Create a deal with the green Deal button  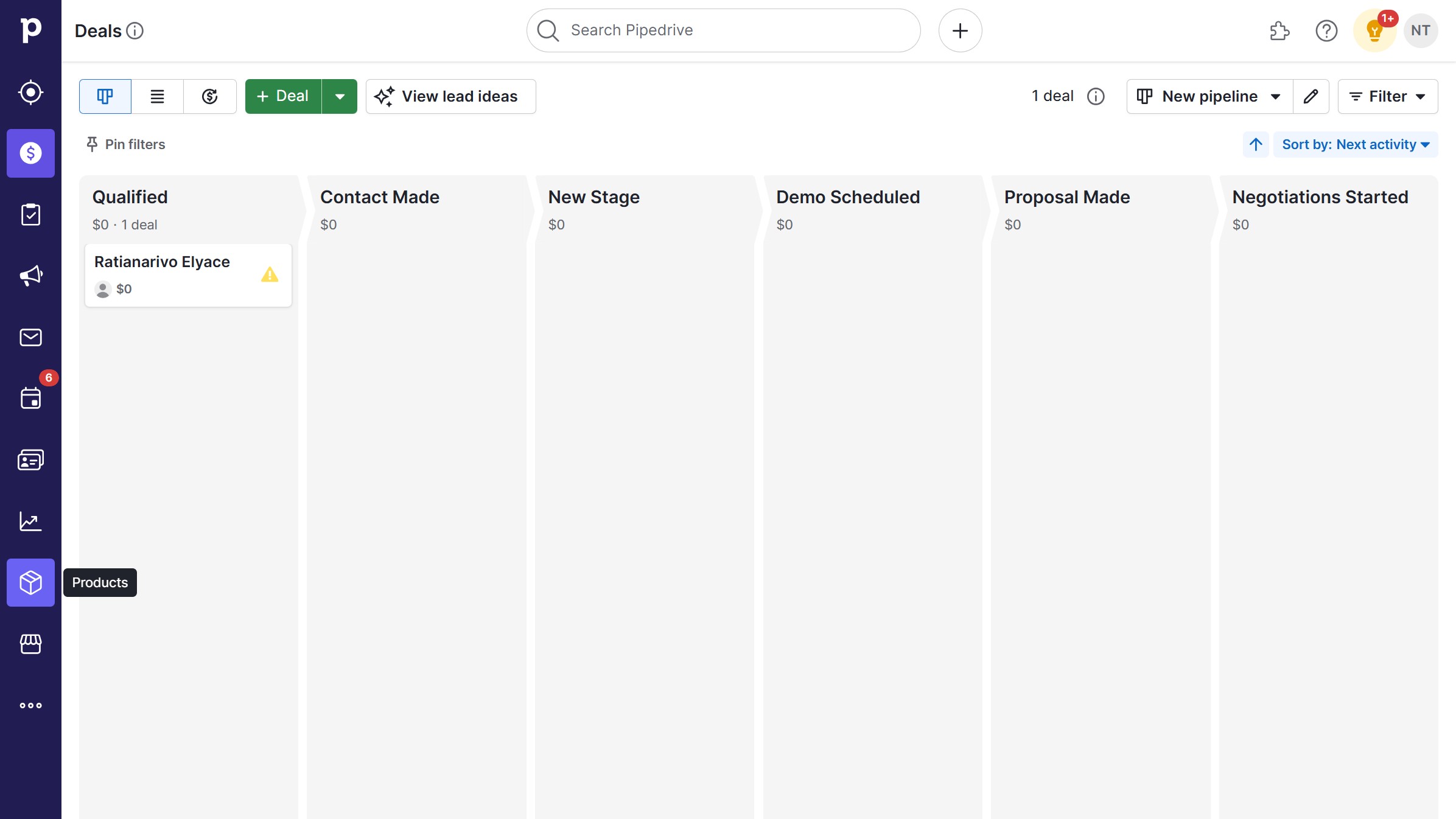[x=282, y=96]
